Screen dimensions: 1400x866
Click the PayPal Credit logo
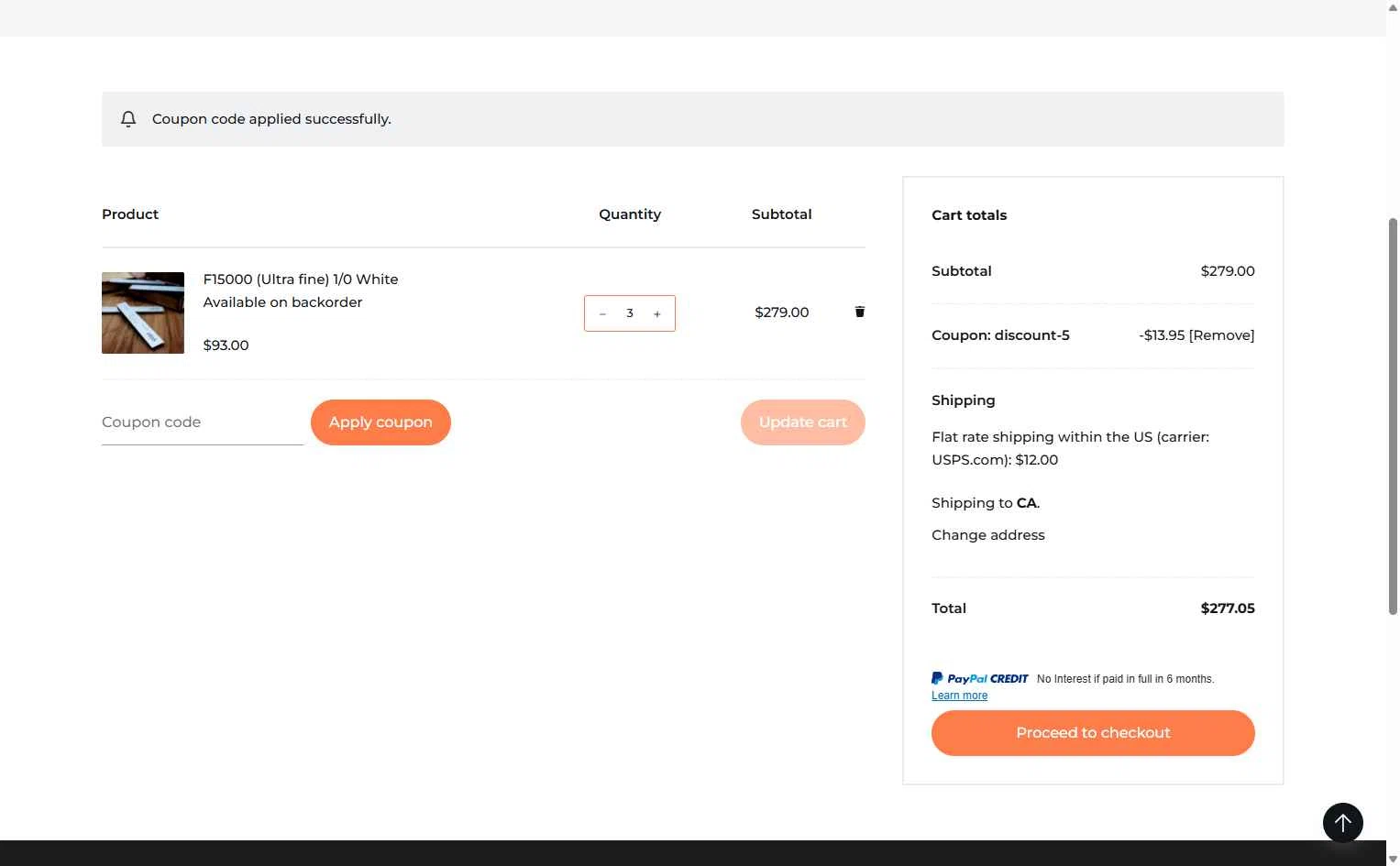[980, 679]
